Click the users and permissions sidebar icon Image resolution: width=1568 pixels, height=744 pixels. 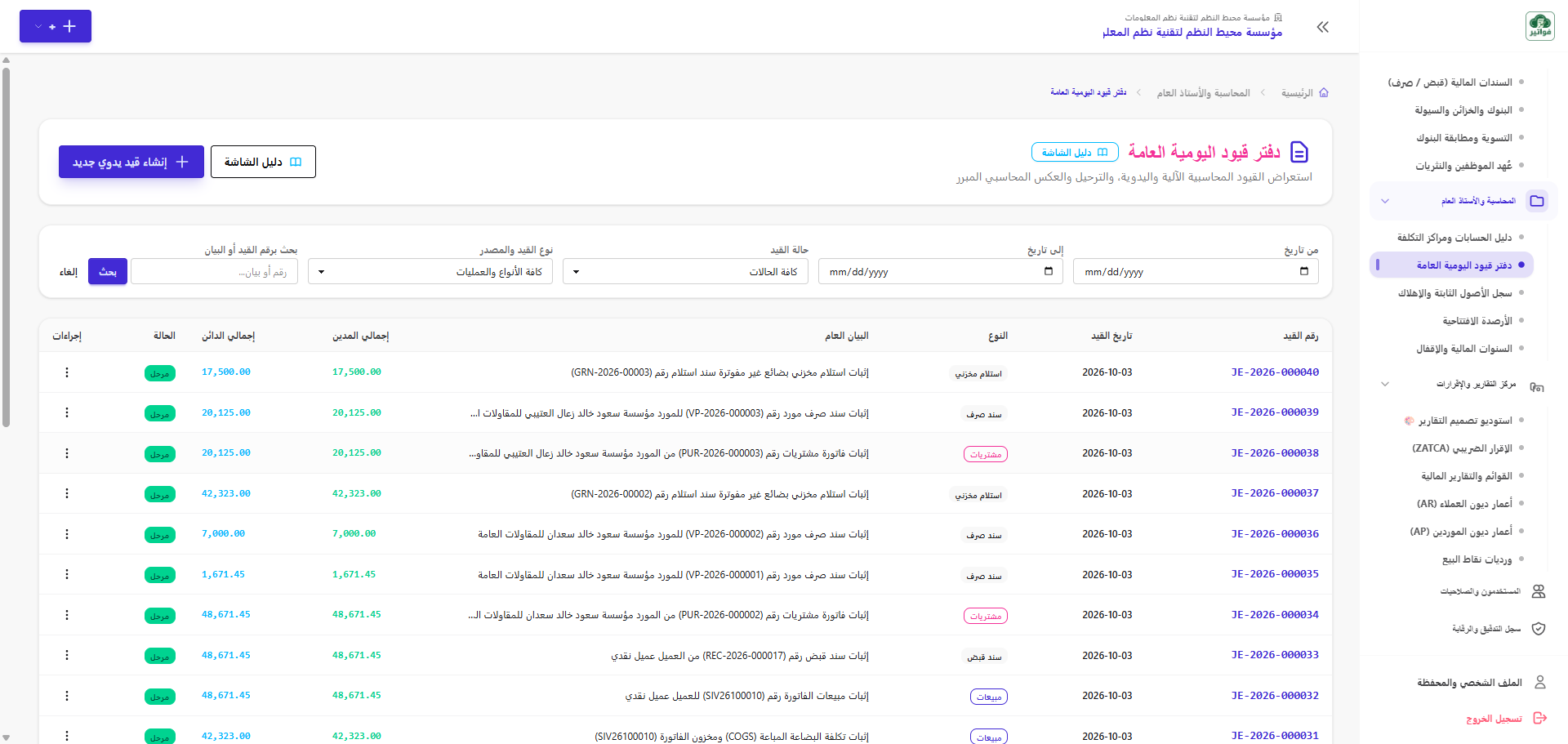1539,591
